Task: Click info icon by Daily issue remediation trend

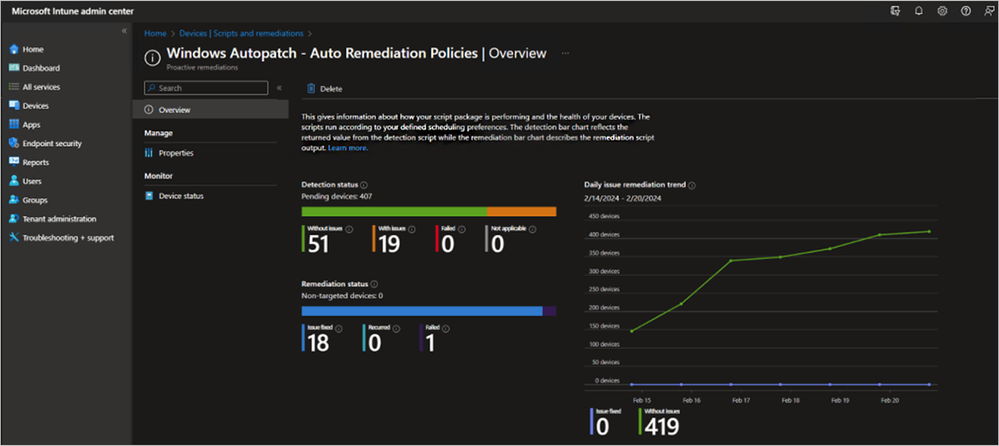Action: click(x=692, y=185)
